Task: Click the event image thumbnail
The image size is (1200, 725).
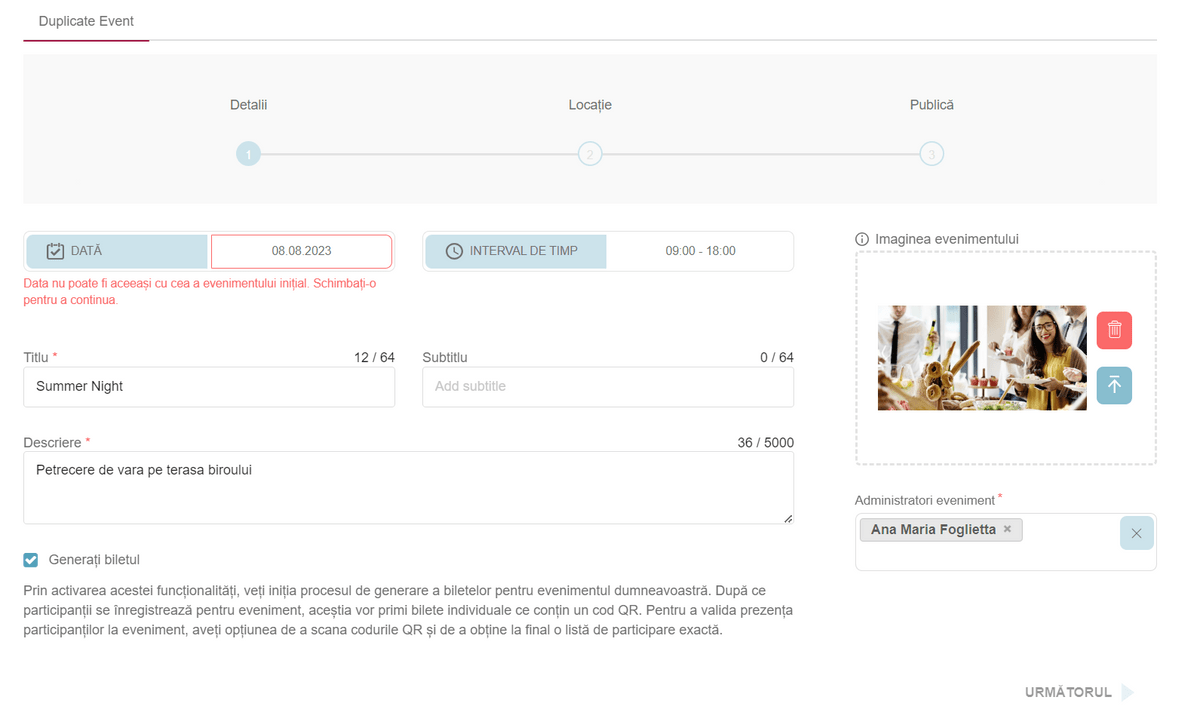Action: pos(981,358)
